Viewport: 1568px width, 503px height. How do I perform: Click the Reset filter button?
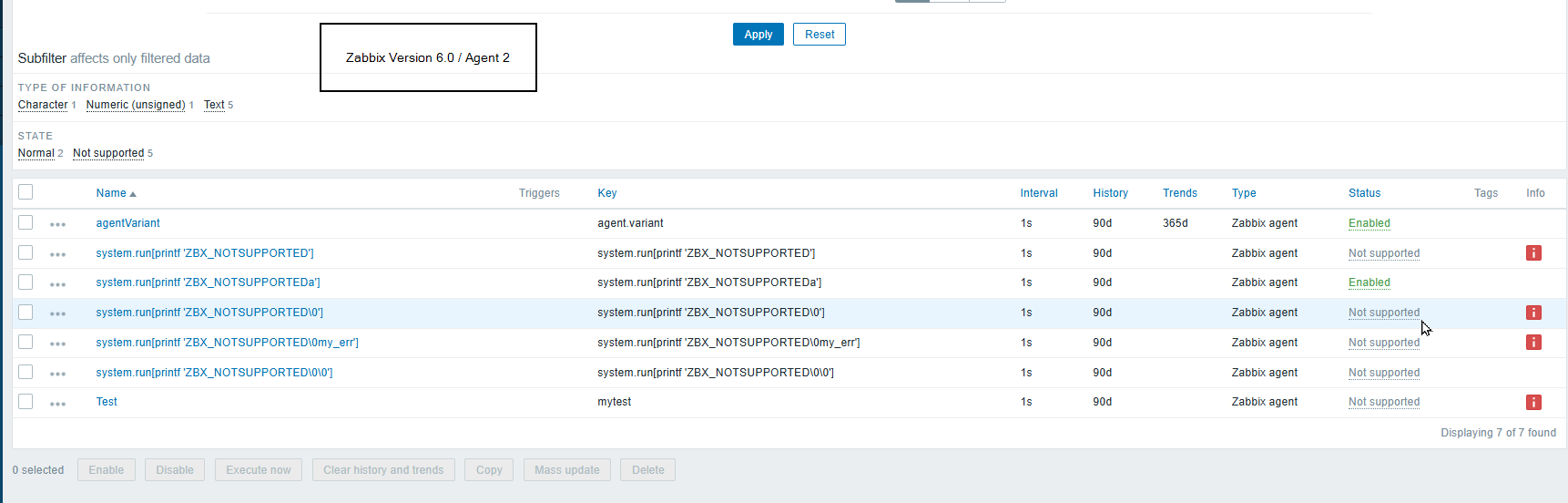click(x=819, y=35)
